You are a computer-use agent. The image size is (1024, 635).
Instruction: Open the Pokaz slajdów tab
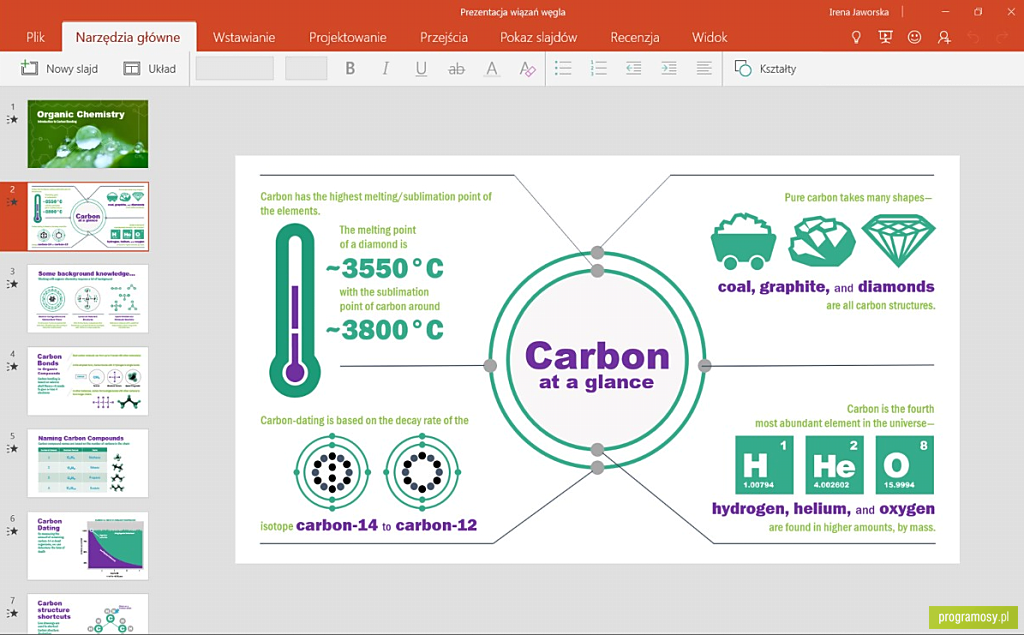[538, 37]
